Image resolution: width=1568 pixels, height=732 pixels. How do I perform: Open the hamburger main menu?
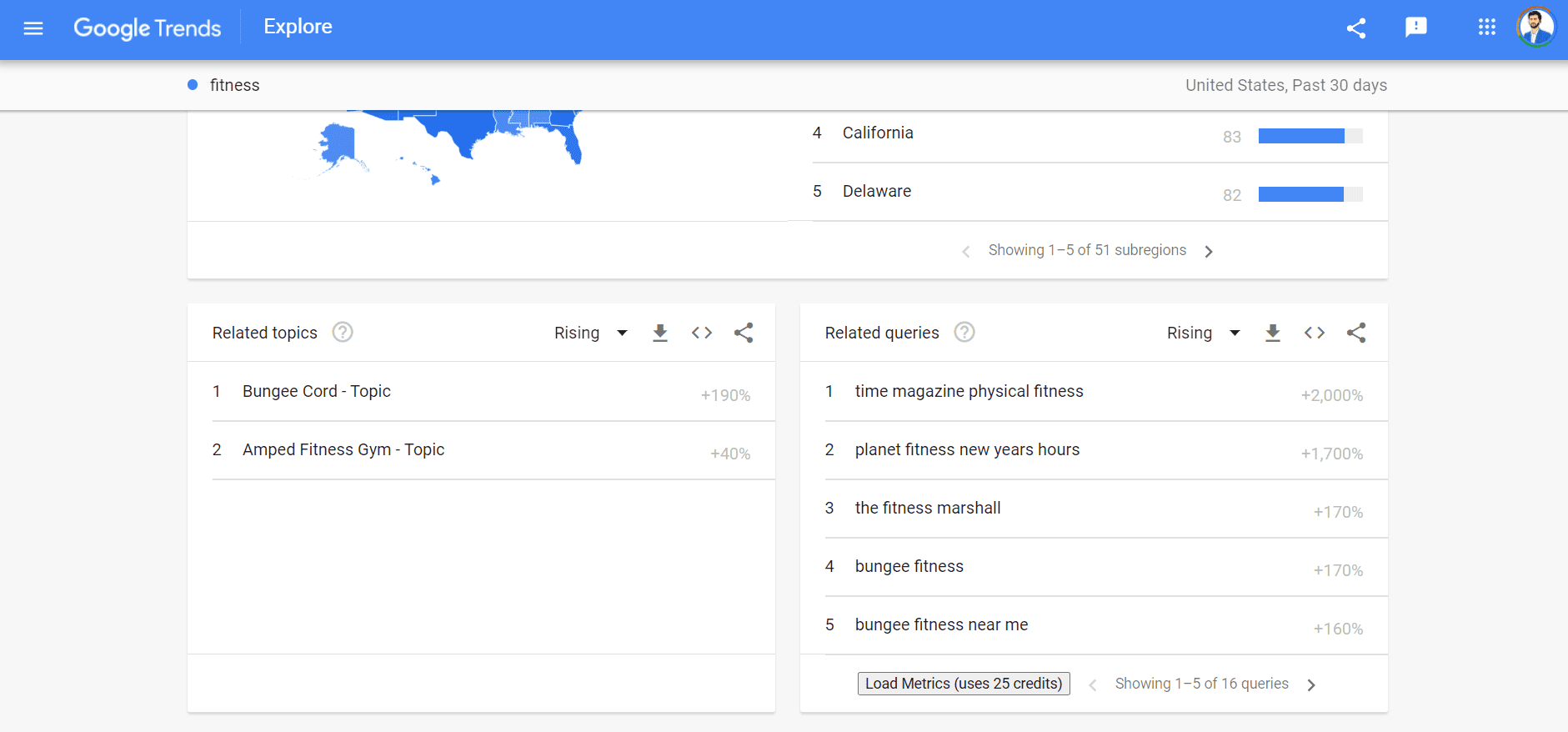point(33,29)
